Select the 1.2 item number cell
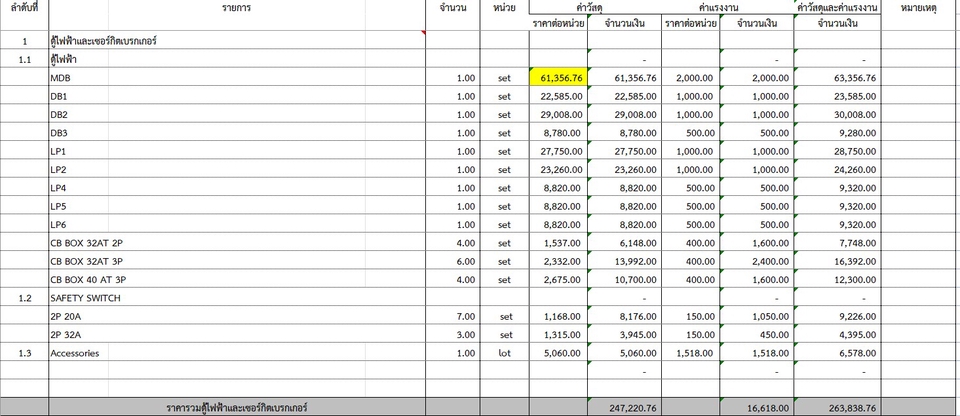This screenshot has height=416, width=960. pyautogui.click(x=22, y=298)
